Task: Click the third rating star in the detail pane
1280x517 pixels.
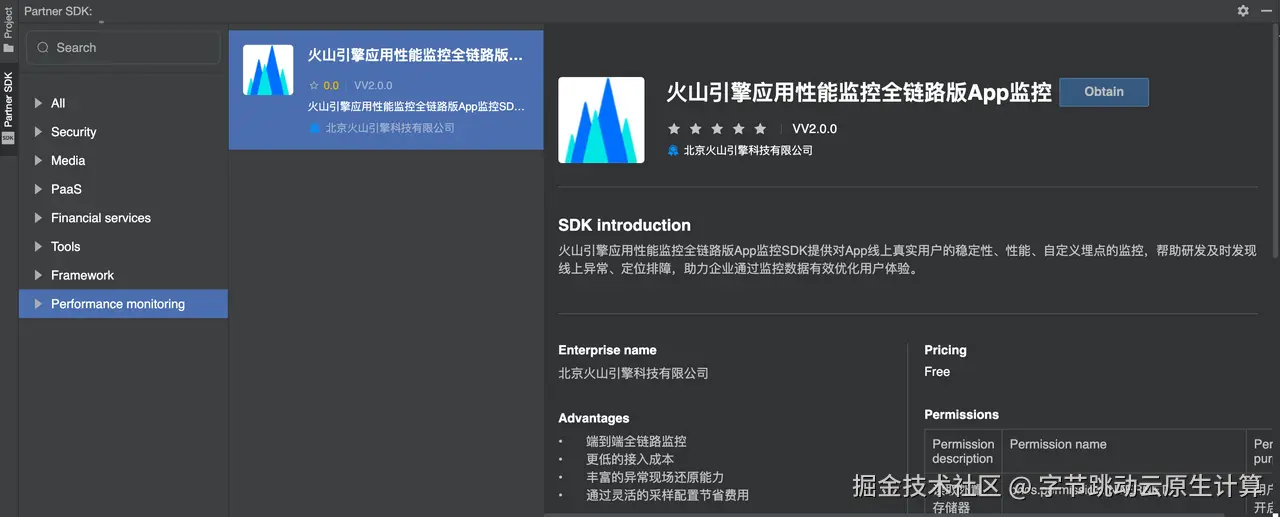Action: [x=717, y=129]
